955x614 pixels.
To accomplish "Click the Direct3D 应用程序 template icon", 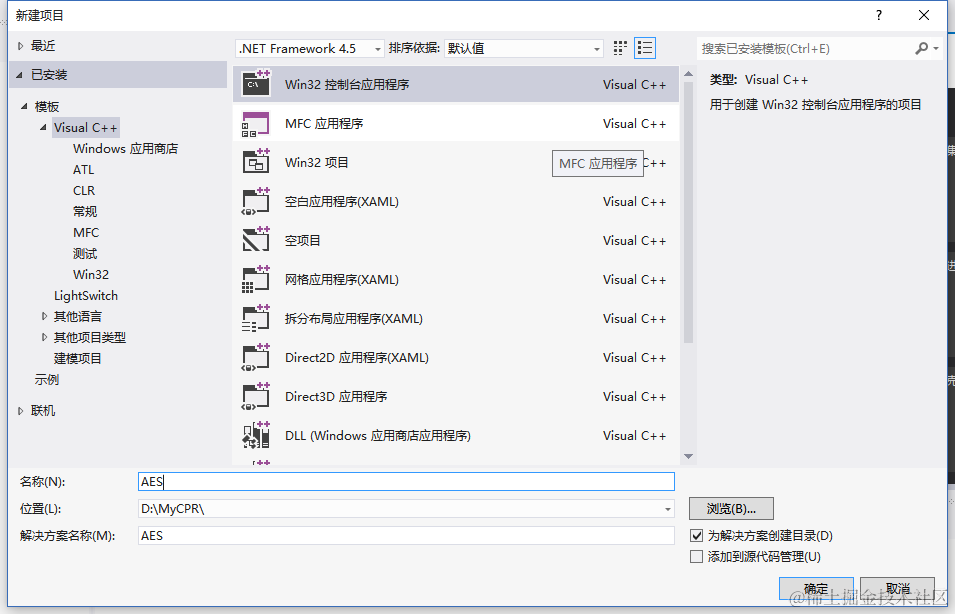I will point(256,396).
